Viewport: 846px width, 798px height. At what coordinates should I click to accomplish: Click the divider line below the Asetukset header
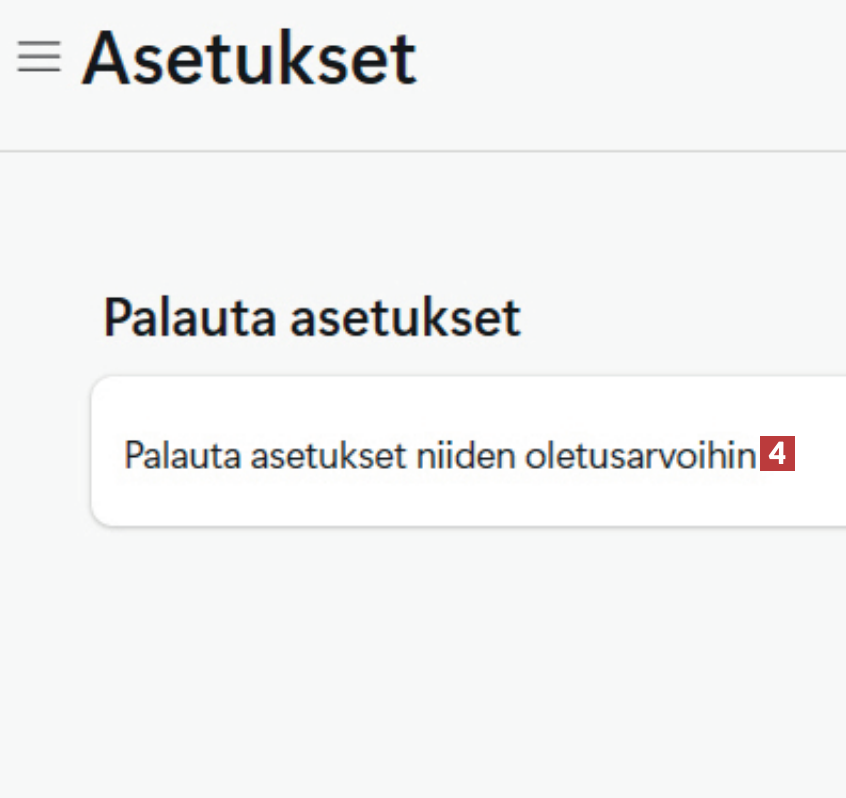423,151
